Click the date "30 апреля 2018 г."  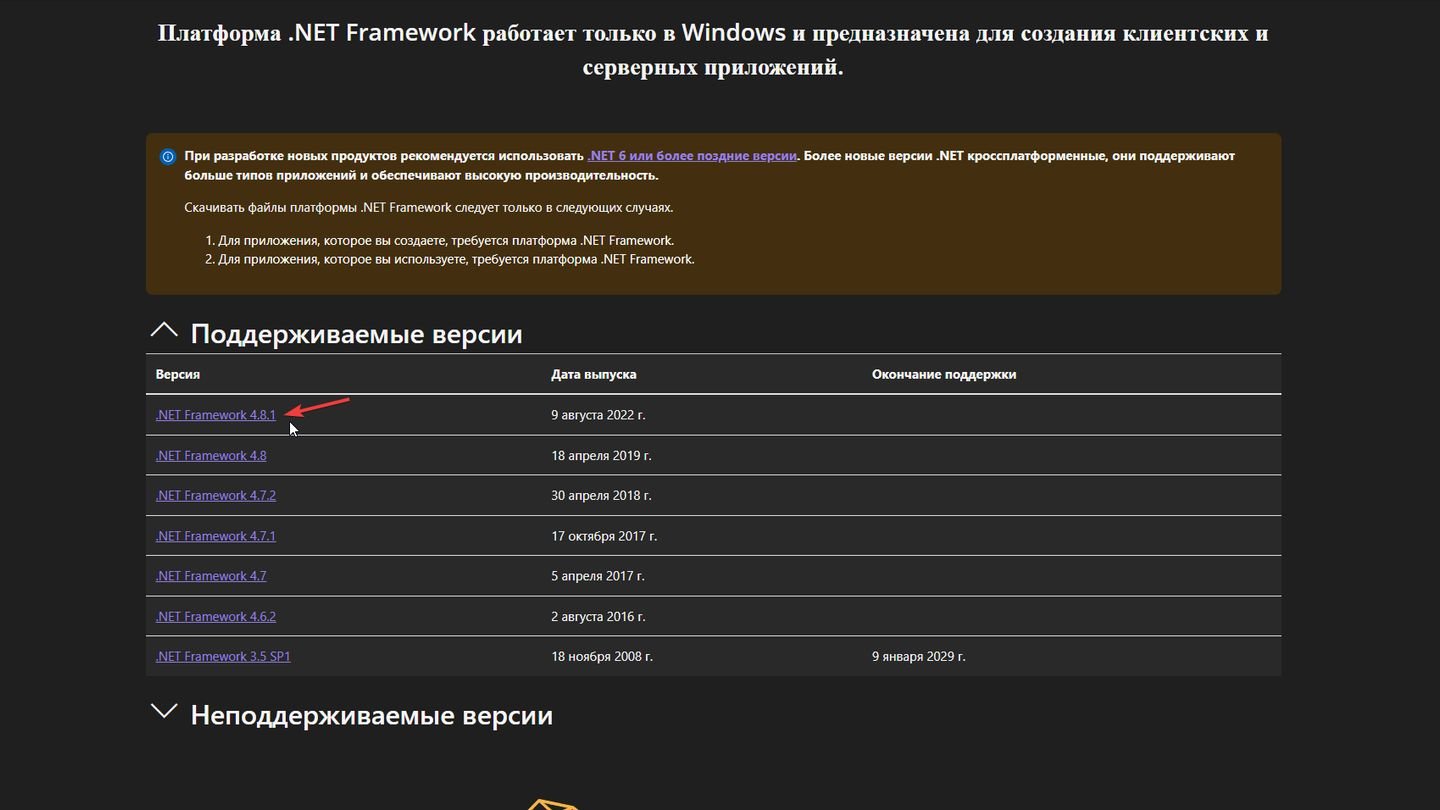pyautogui.click(x=601, y=495)
